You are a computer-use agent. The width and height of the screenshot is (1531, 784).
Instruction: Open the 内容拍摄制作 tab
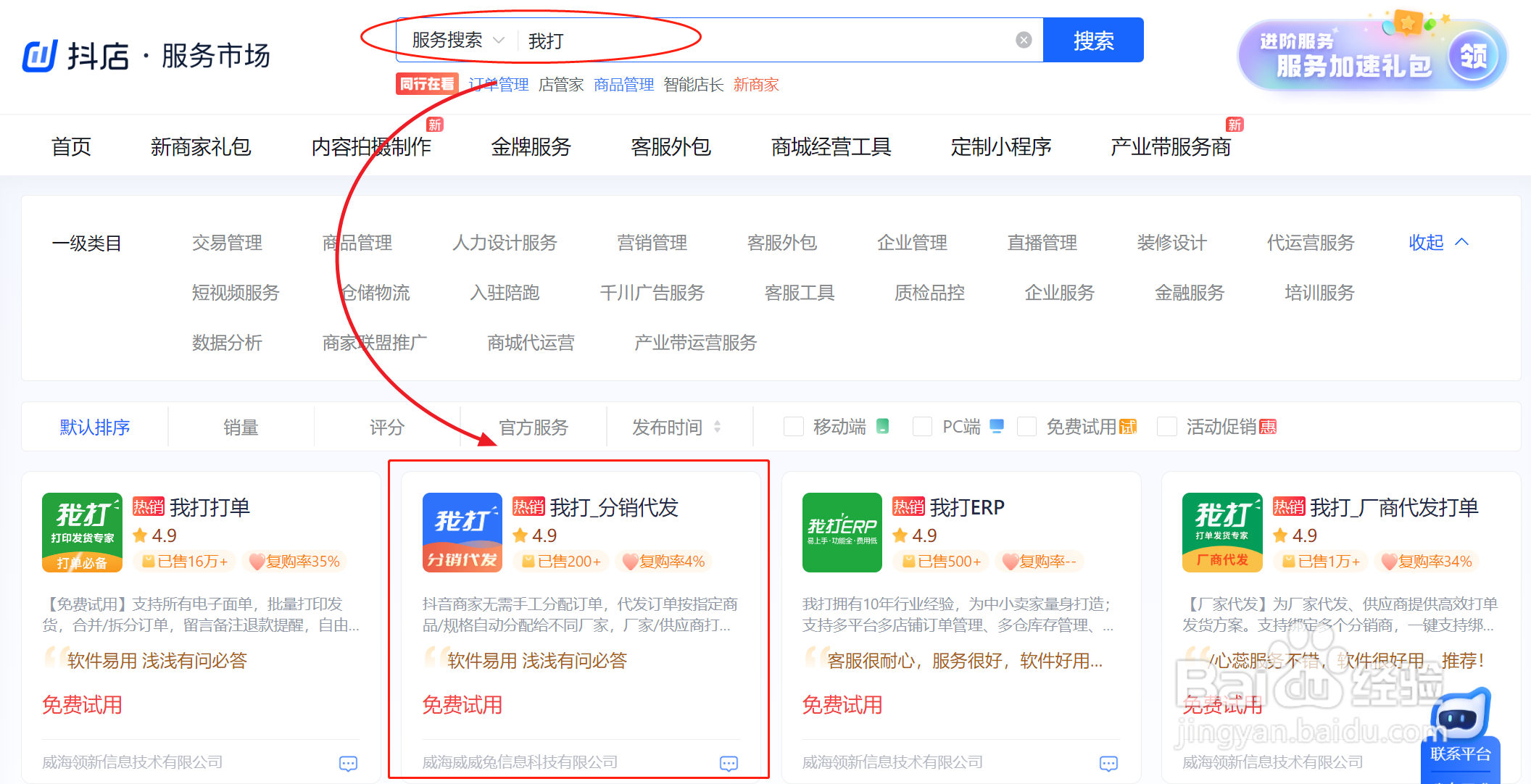pos(371,147)
